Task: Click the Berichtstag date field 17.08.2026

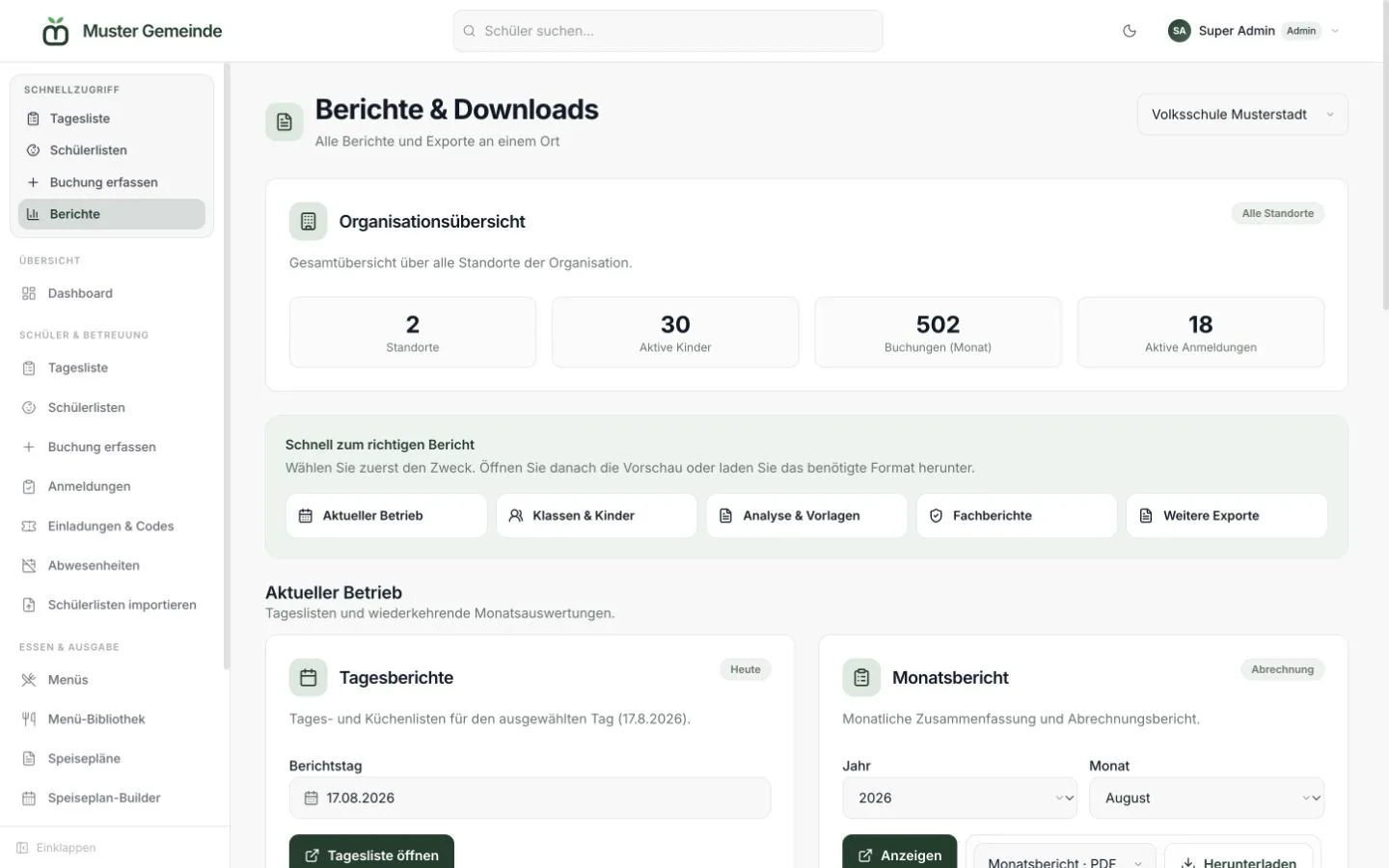Action: 530,798
